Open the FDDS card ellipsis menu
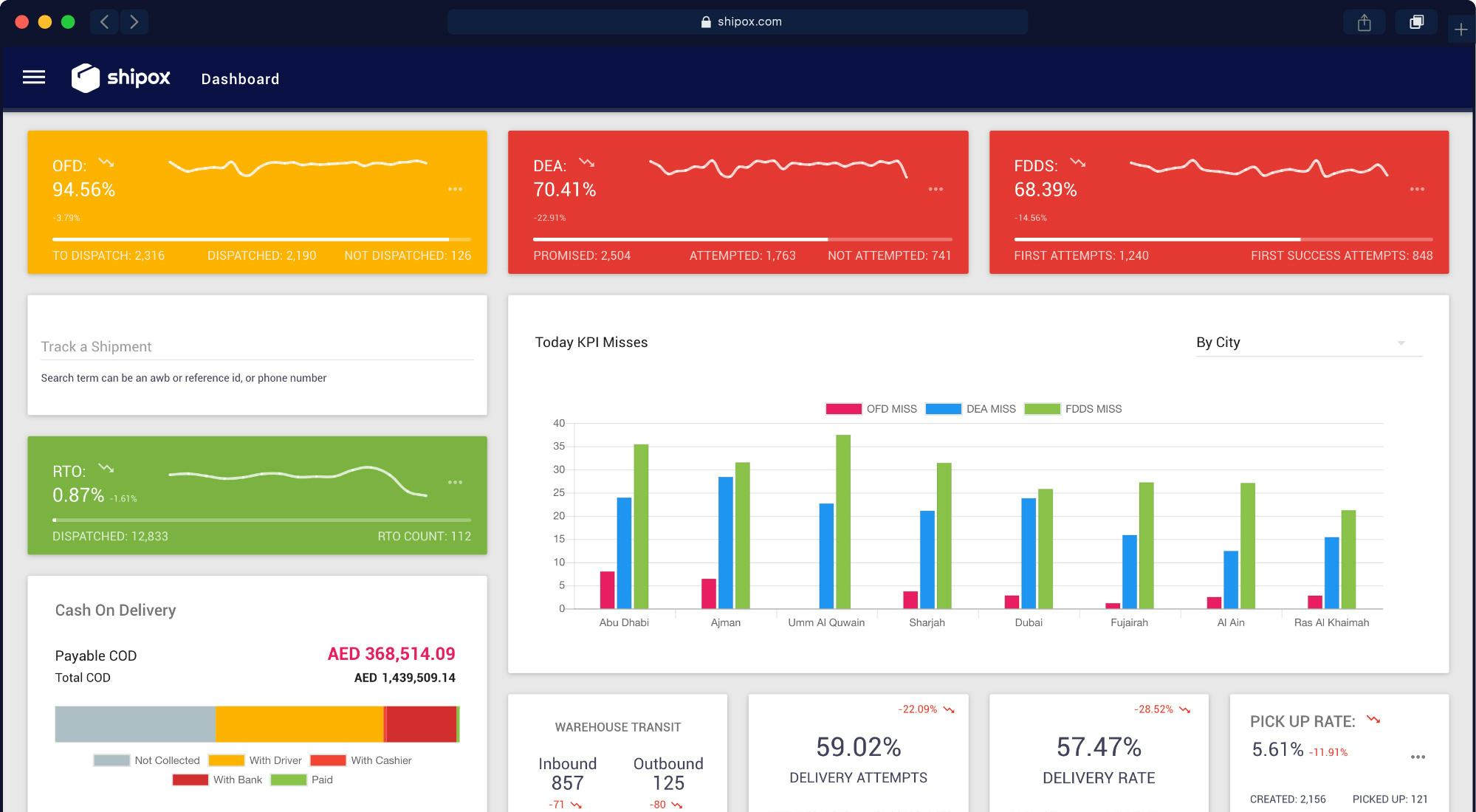Screen dimensions: 1476x812 coord(1417,190)
